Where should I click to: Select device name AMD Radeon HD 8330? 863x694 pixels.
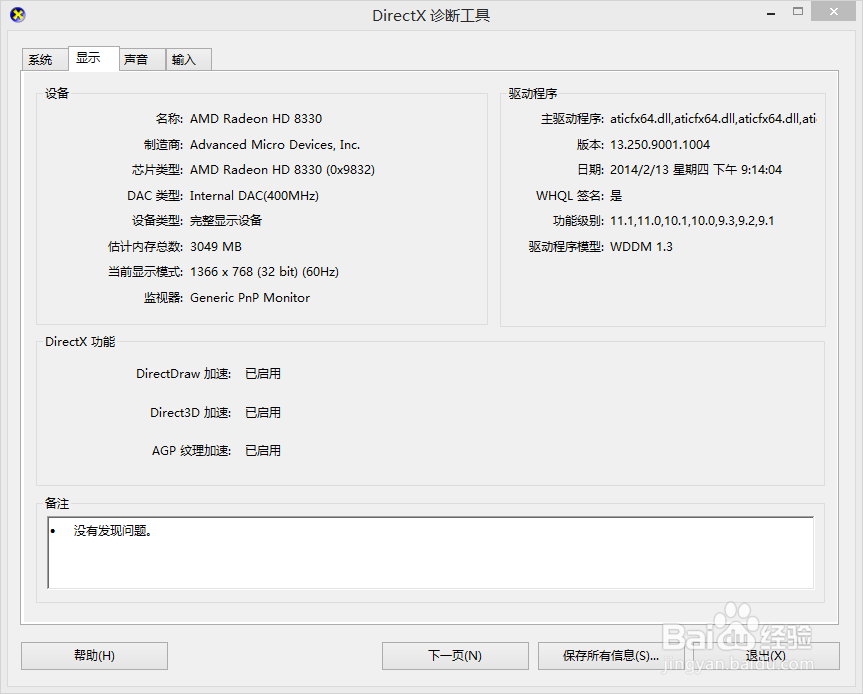click(256, 118)
